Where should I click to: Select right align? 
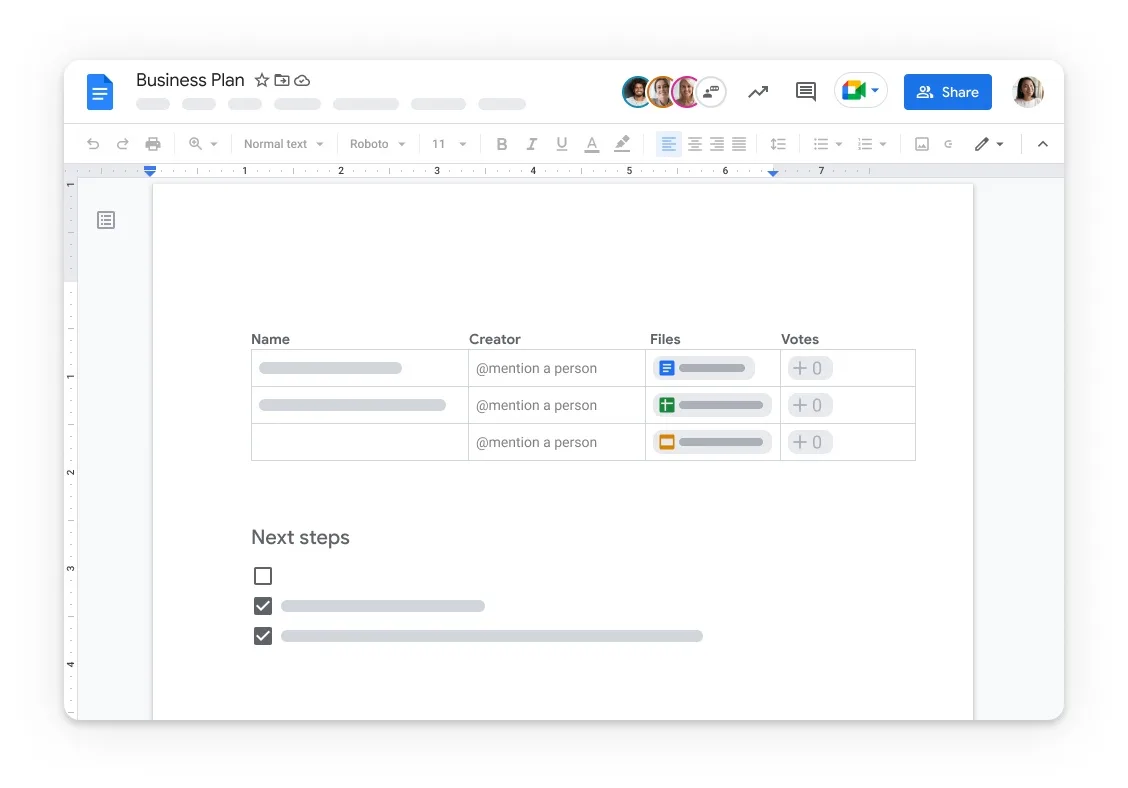[x=717, y=144]
